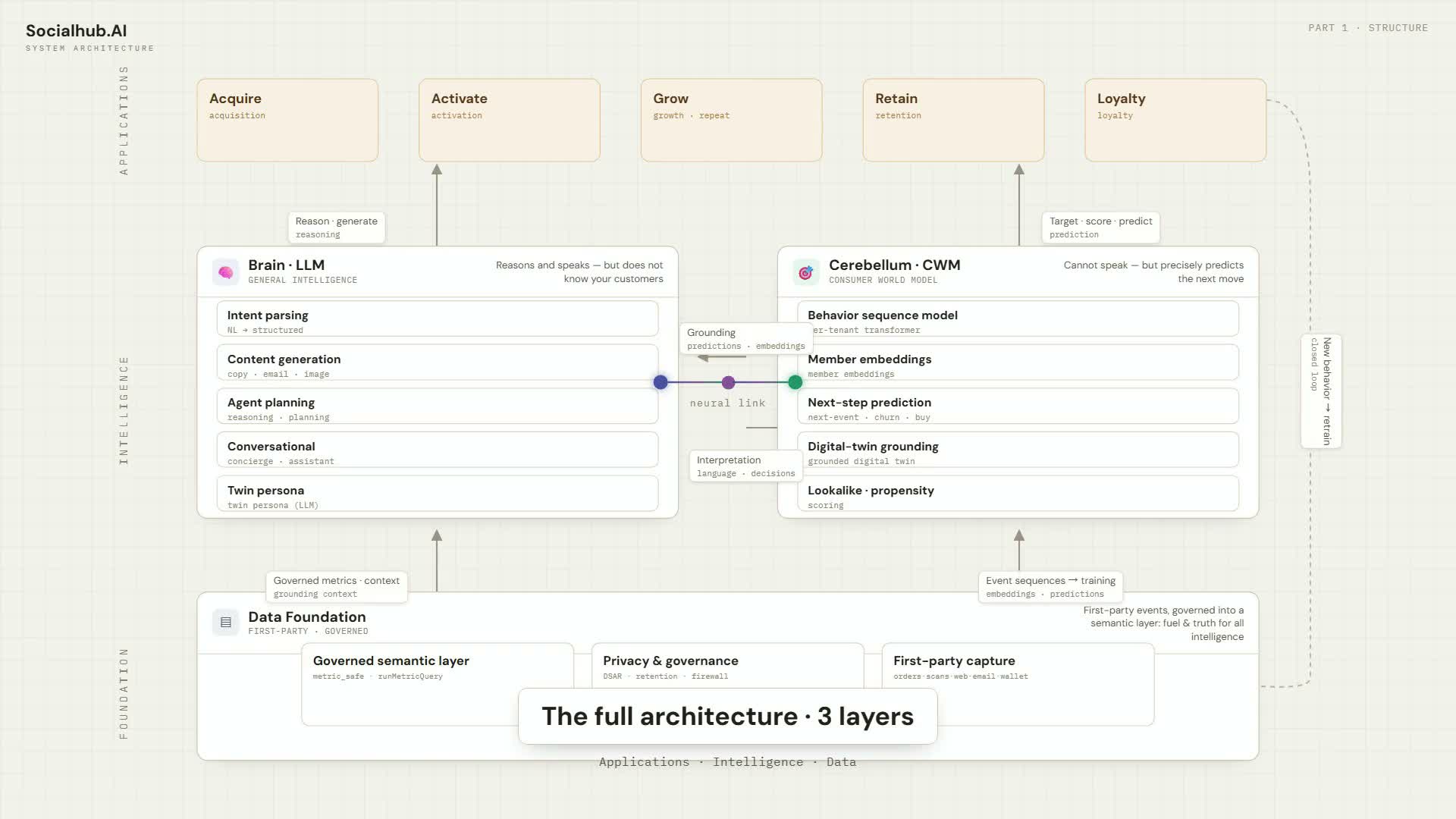Click 'The full architecture · 3 layers' caption
1456x819 pixels.
[x=728, y=716]
